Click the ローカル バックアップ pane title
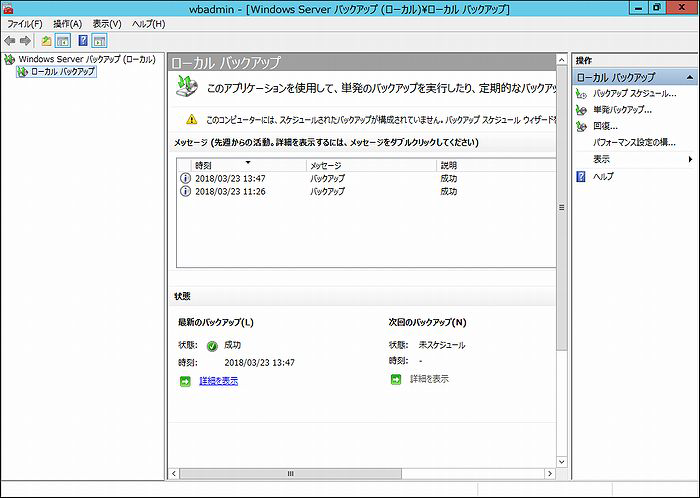Image resolution: width=700 pixels, height=498 pixels. [x=226, y=62]
